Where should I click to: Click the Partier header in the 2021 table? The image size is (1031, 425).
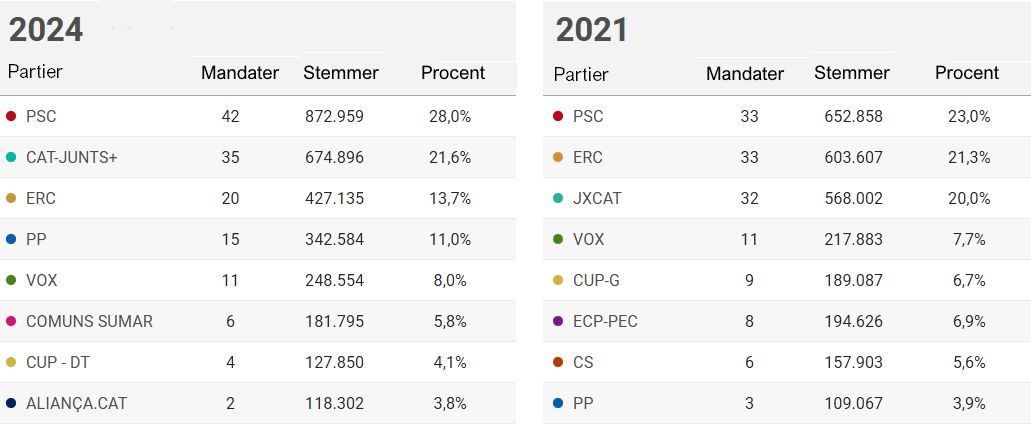point(580,74)
